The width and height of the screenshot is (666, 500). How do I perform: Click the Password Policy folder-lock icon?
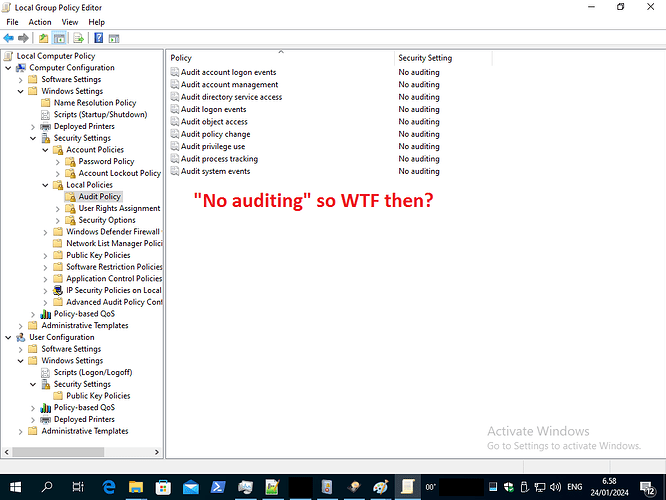click(x=71, y=162)
